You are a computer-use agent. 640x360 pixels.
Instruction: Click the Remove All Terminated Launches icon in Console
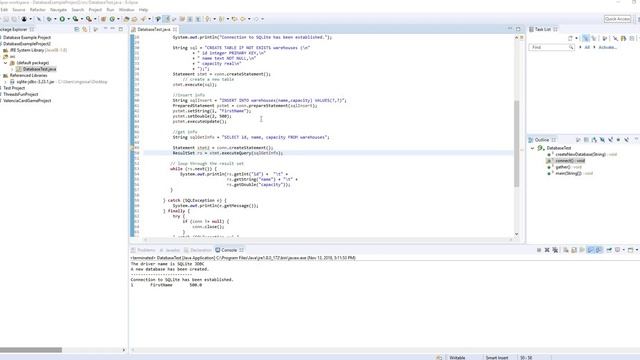click(x=555, y=250)
